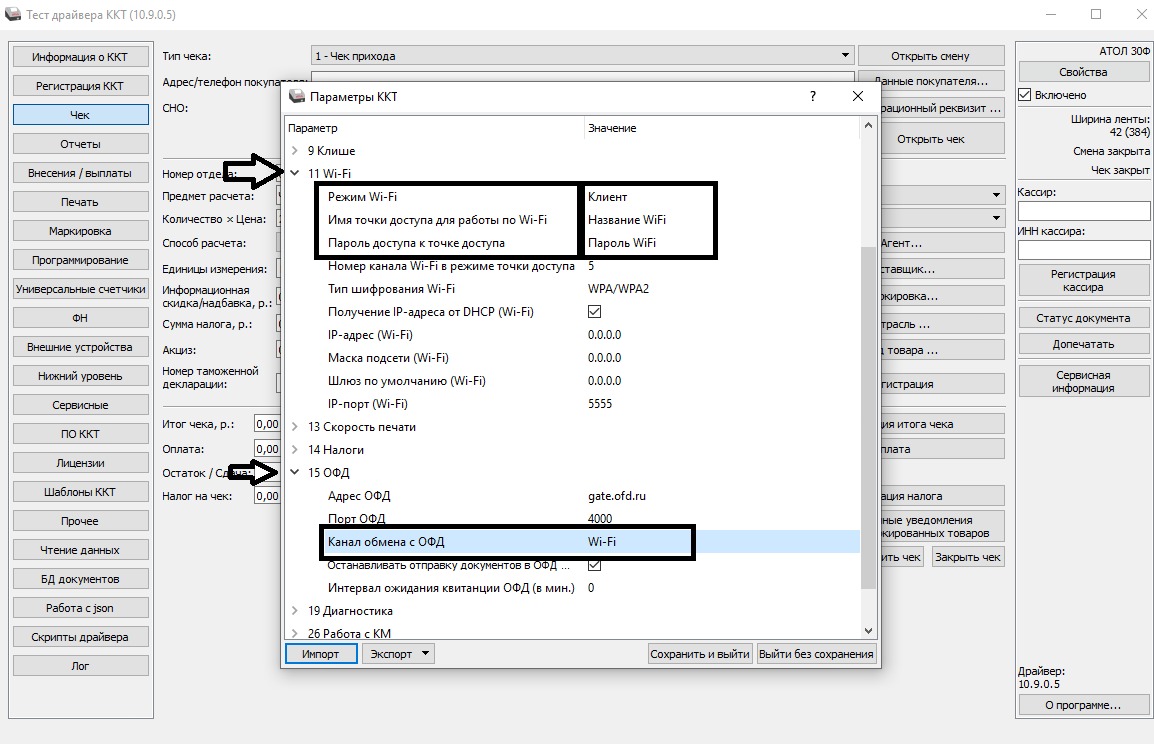Image resolution: width=1154 pixels, height=744 pixels.
Task: Expand the 9 Клише tree node
Action: coord(295,151)
